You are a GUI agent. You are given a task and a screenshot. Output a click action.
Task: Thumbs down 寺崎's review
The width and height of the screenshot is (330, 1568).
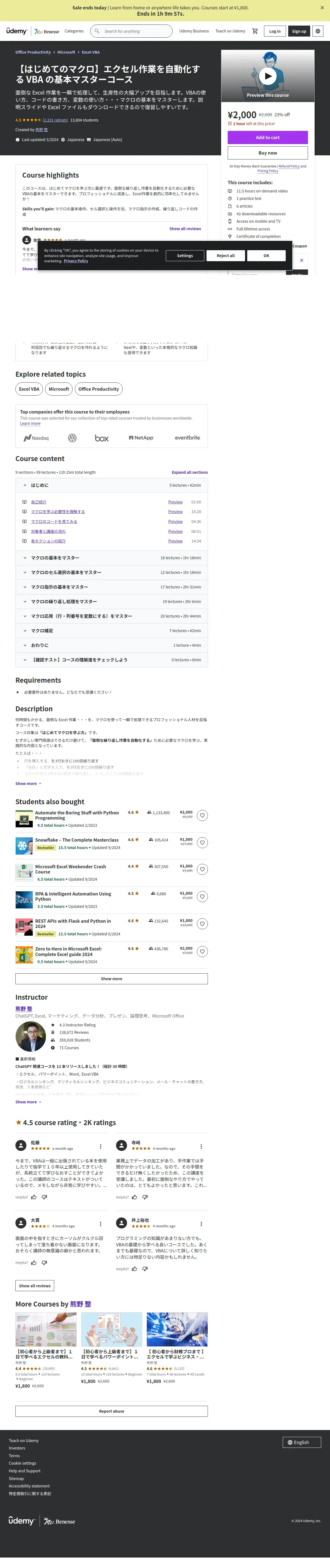click(x=145, y=1197)
